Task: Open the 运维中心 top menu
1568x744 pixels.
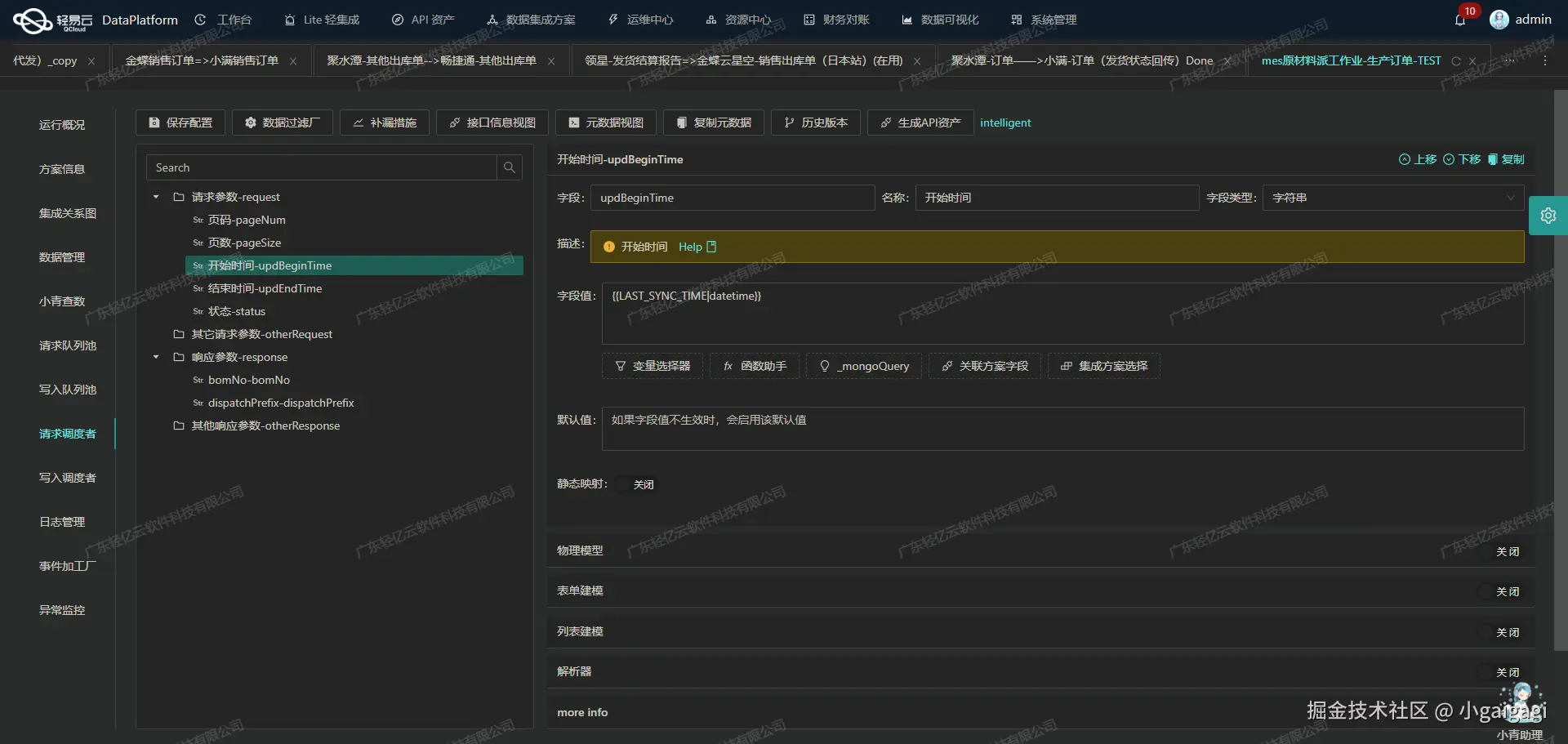Action: tap(641, 20)
